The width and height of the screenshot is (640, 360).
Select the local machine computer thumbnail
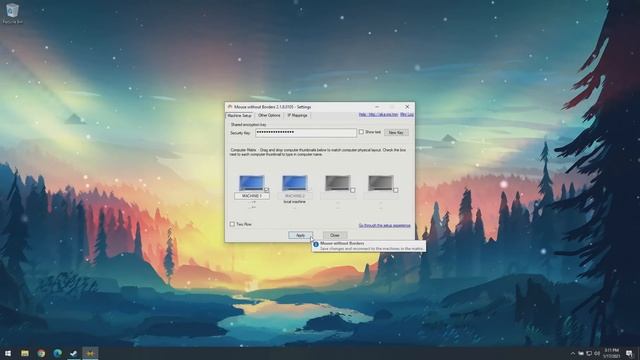click(x=295, y=183)
